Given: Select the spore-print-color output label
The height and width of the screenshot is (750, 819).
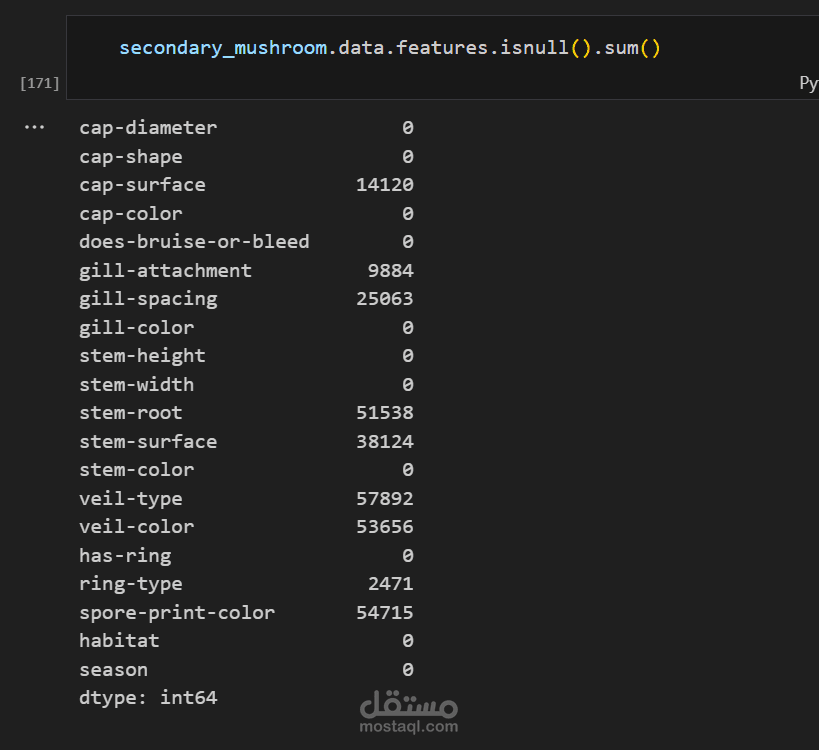Looking at the screenshot, I should pyautogui.click(x=177, y=613).
